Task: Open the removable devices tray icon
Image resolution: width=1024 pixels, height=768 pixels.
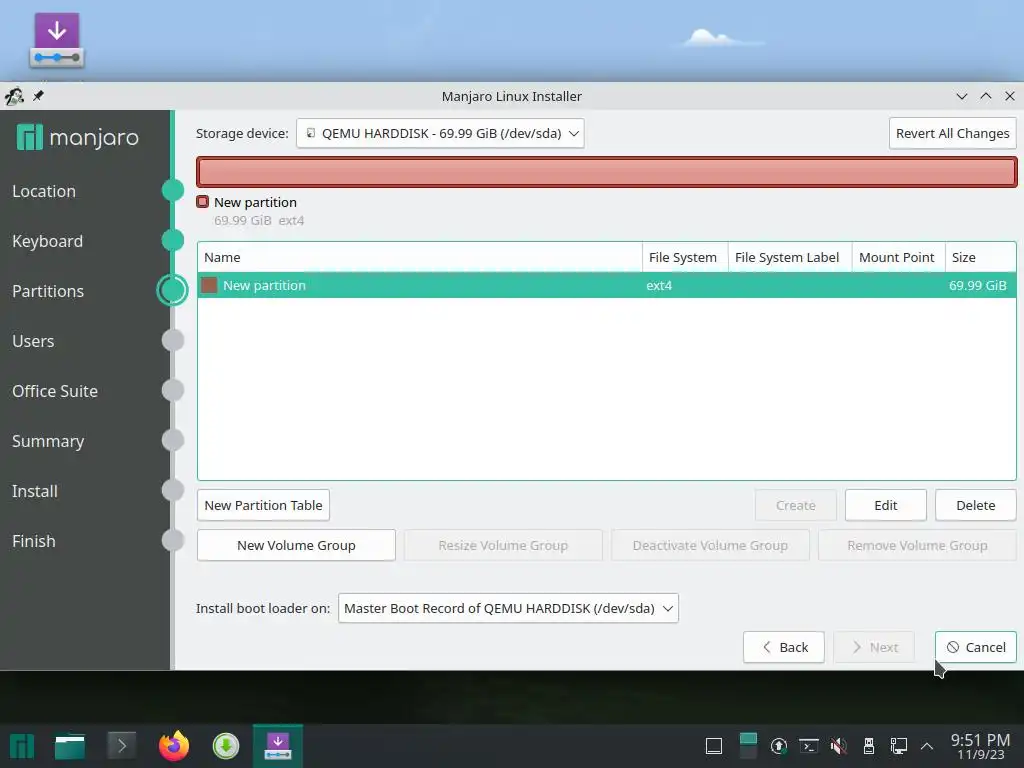Action: pyautogui.click(x=869, y=746)
